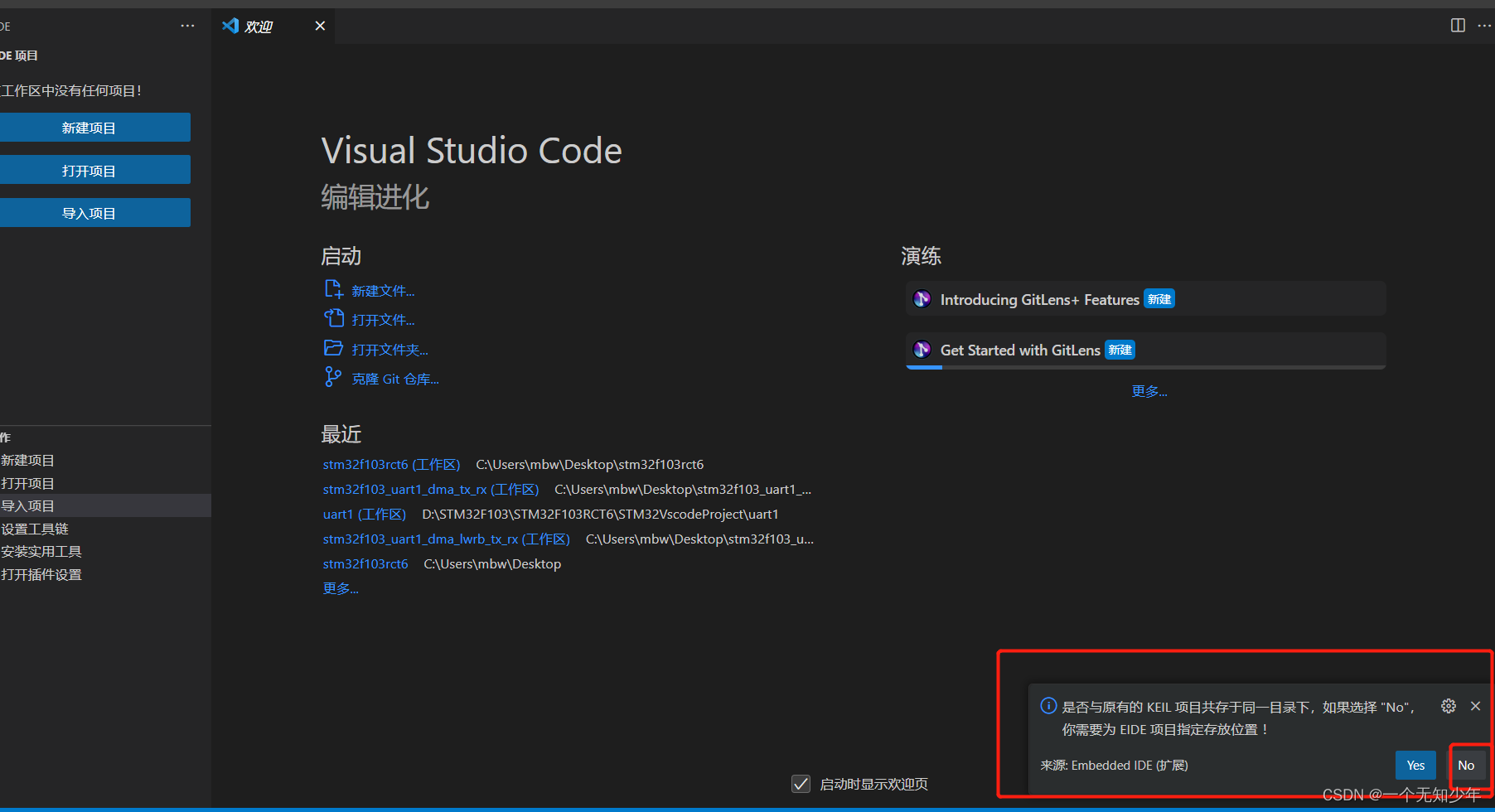
Task: Choose No in the KEIL notification
Action: (x=1466, y=765)
